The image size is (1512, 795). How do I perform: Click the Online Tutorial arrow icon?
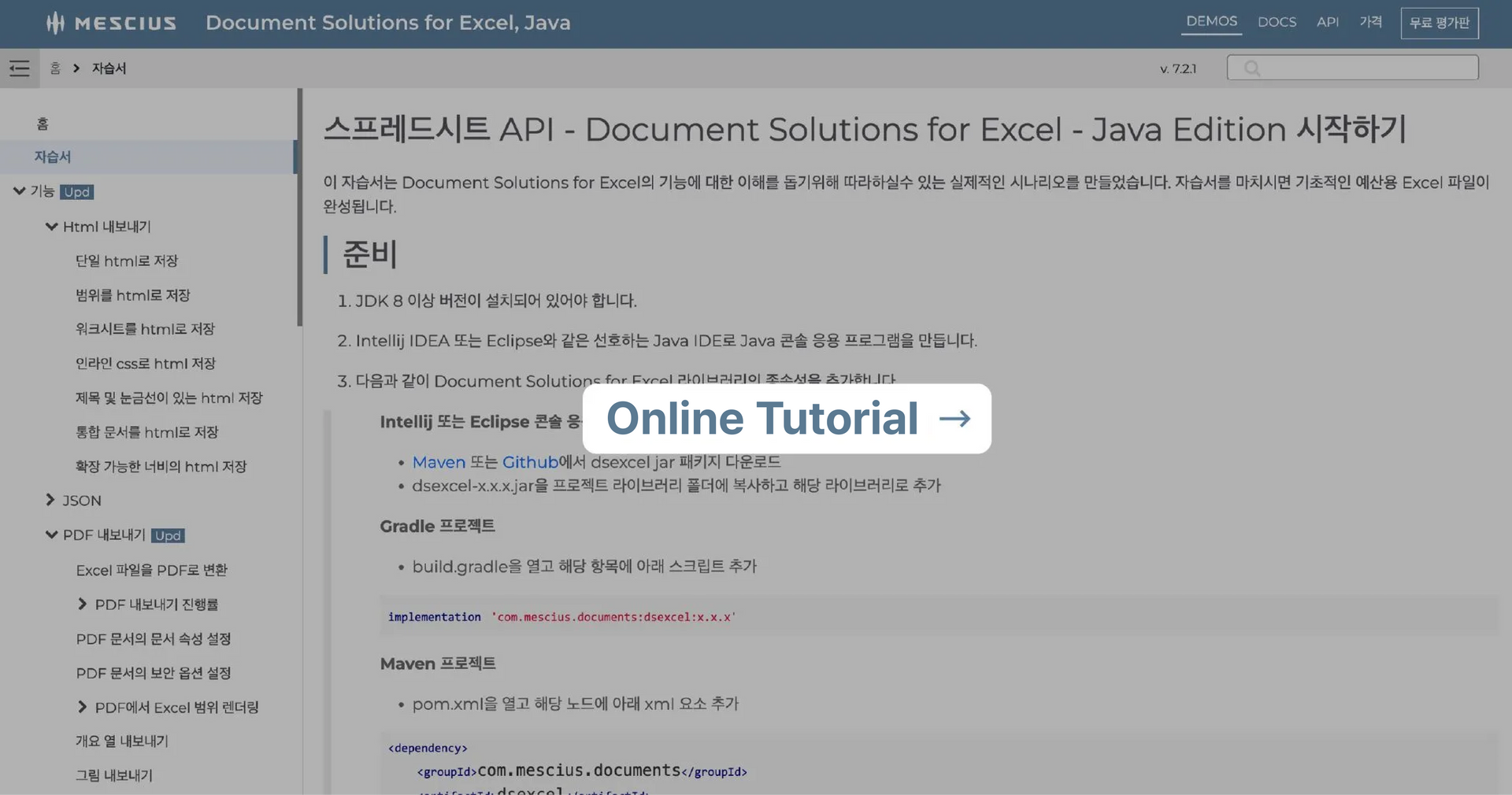point(954,418)
